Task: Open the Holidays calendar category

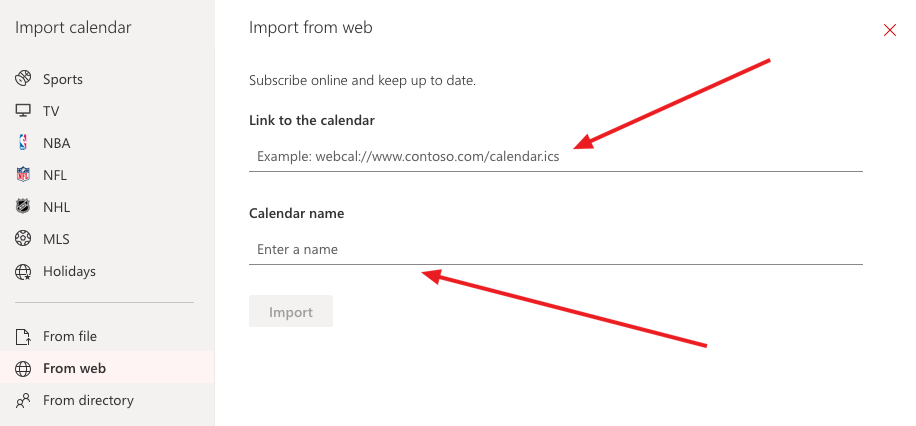Action: click(x=107, y=271)
